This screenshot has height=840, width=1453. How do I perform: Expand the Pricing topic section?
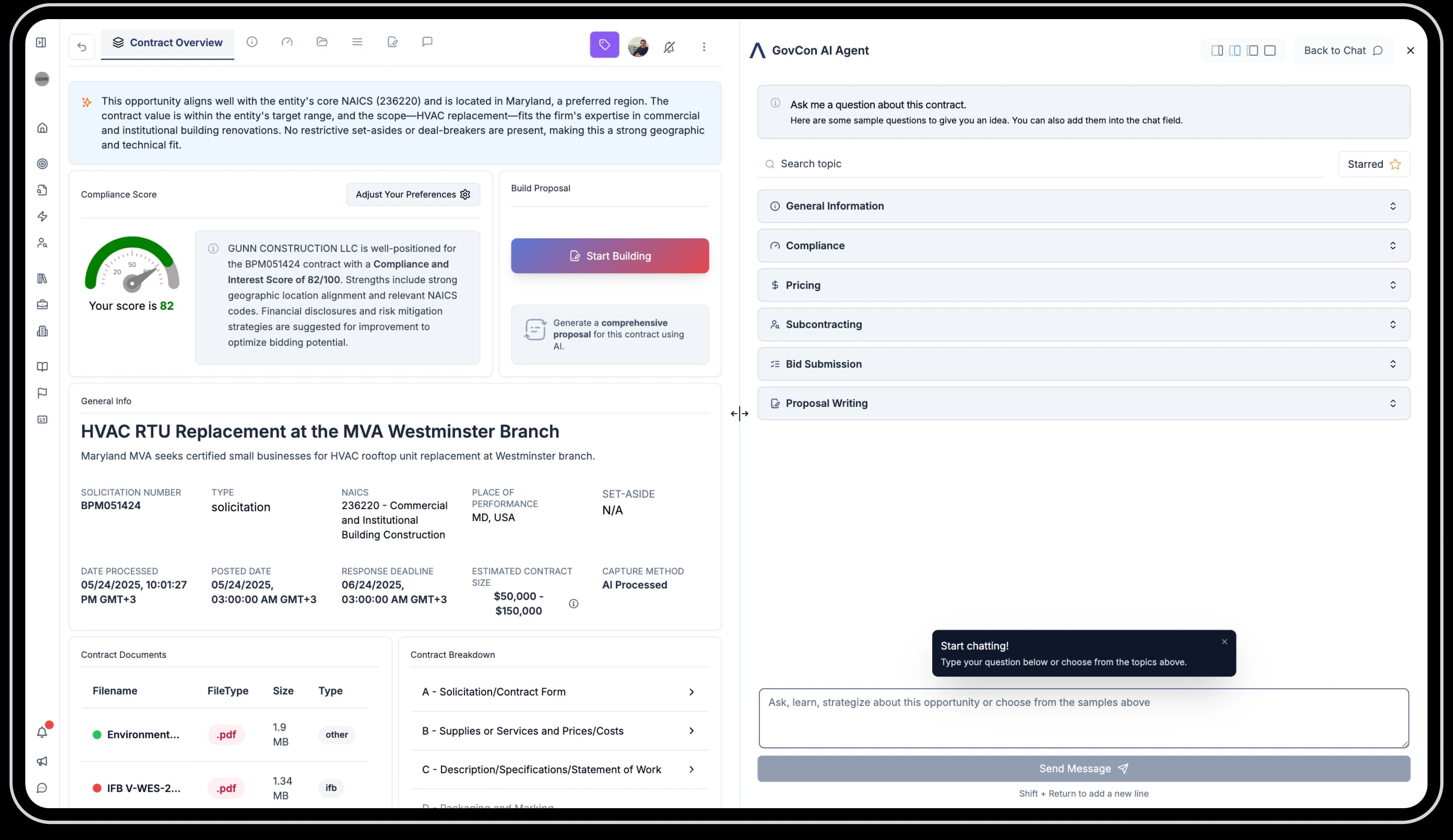(x=1083, y=285)
